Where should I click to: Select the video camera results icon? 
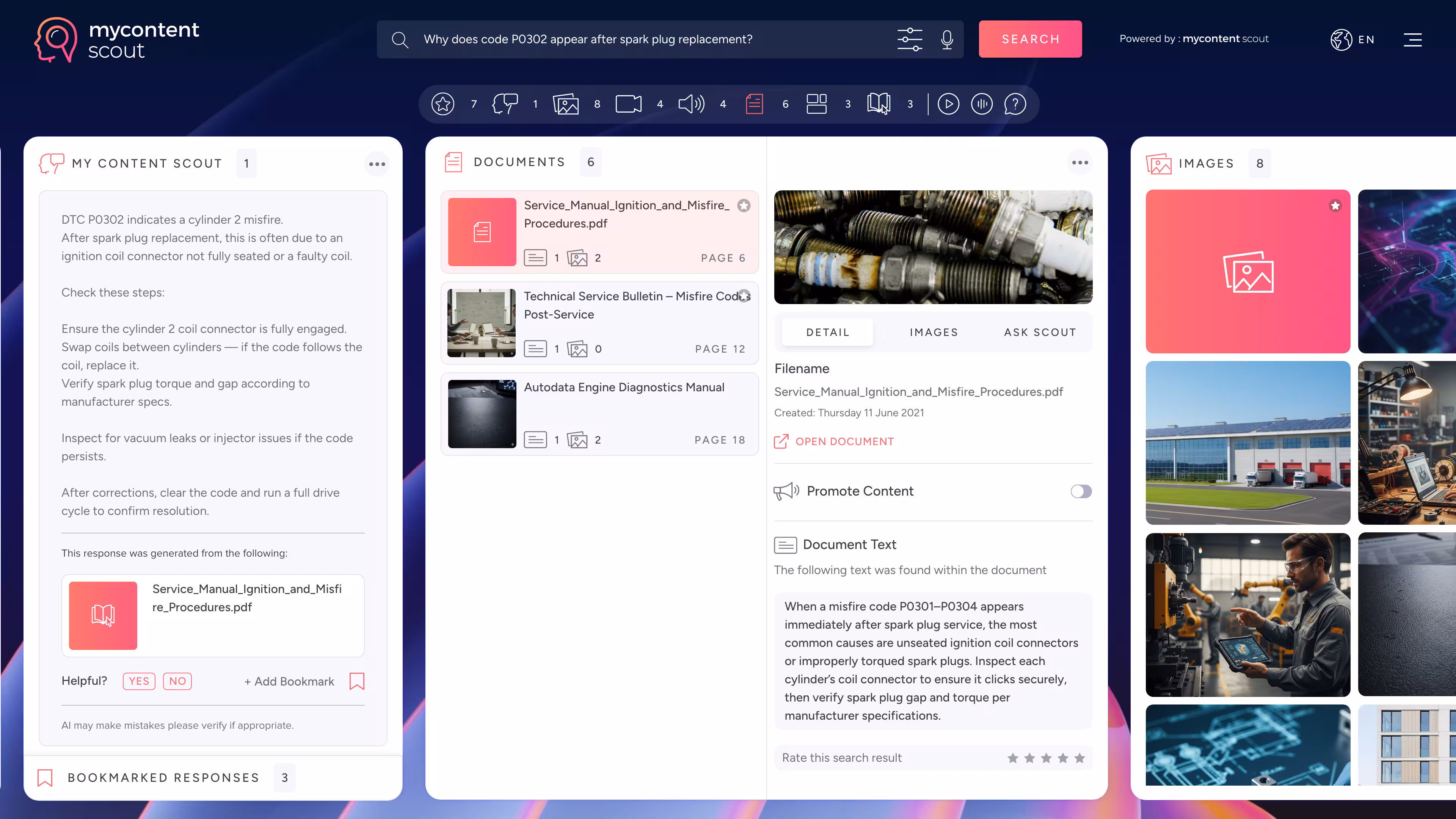[628, 104]
